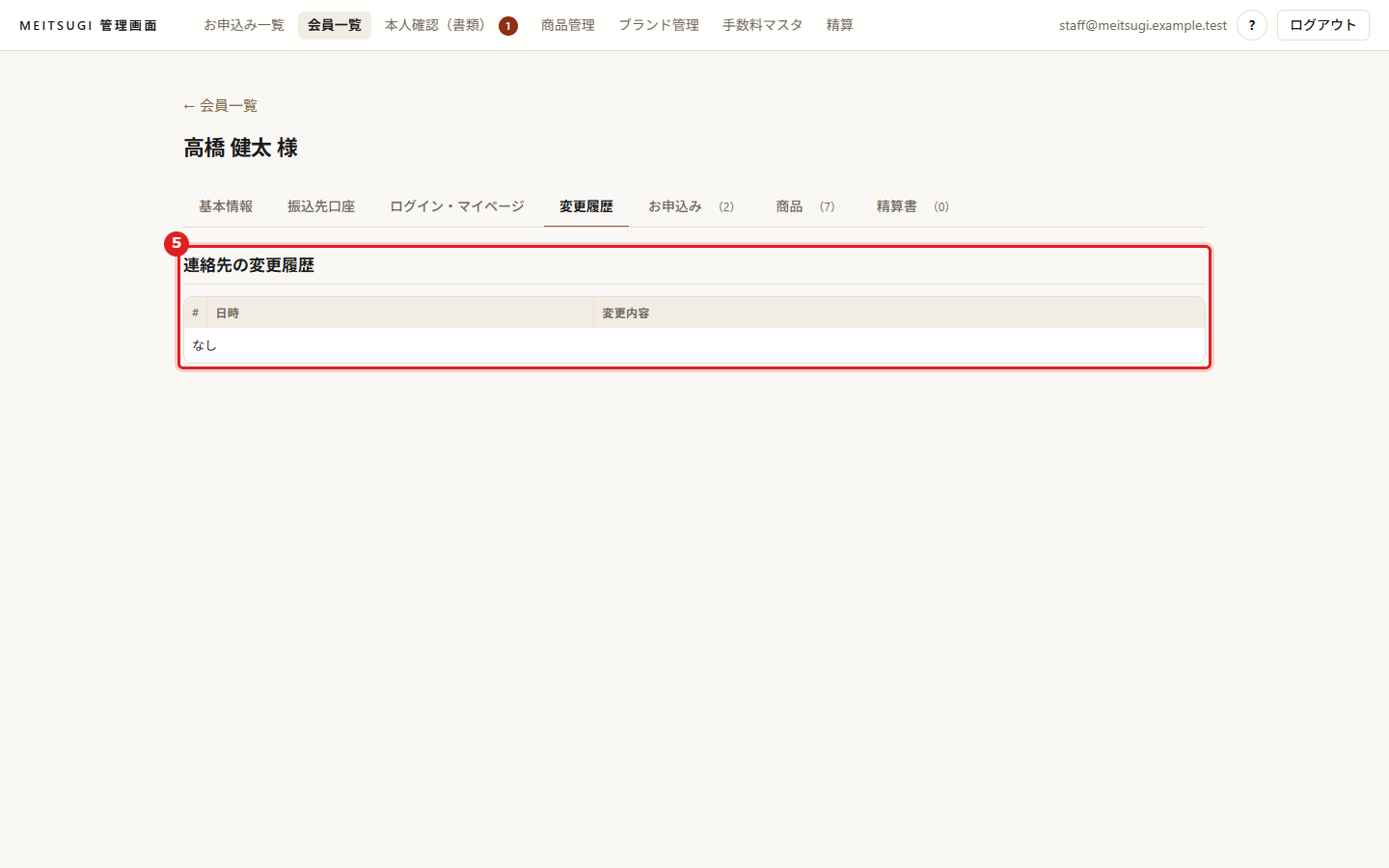This screenshot has height=868, width=1389.
Task: Click the ログアウト button
Action: (1323, 25)
